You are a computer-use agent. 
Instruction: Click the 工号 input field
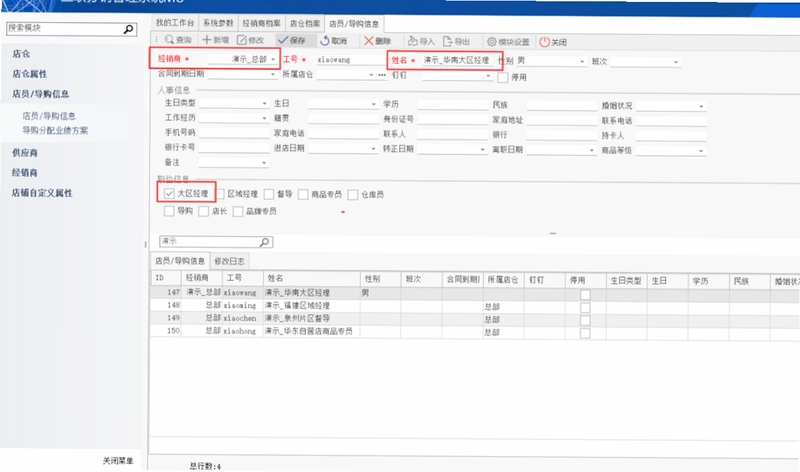tap(351, 60)
